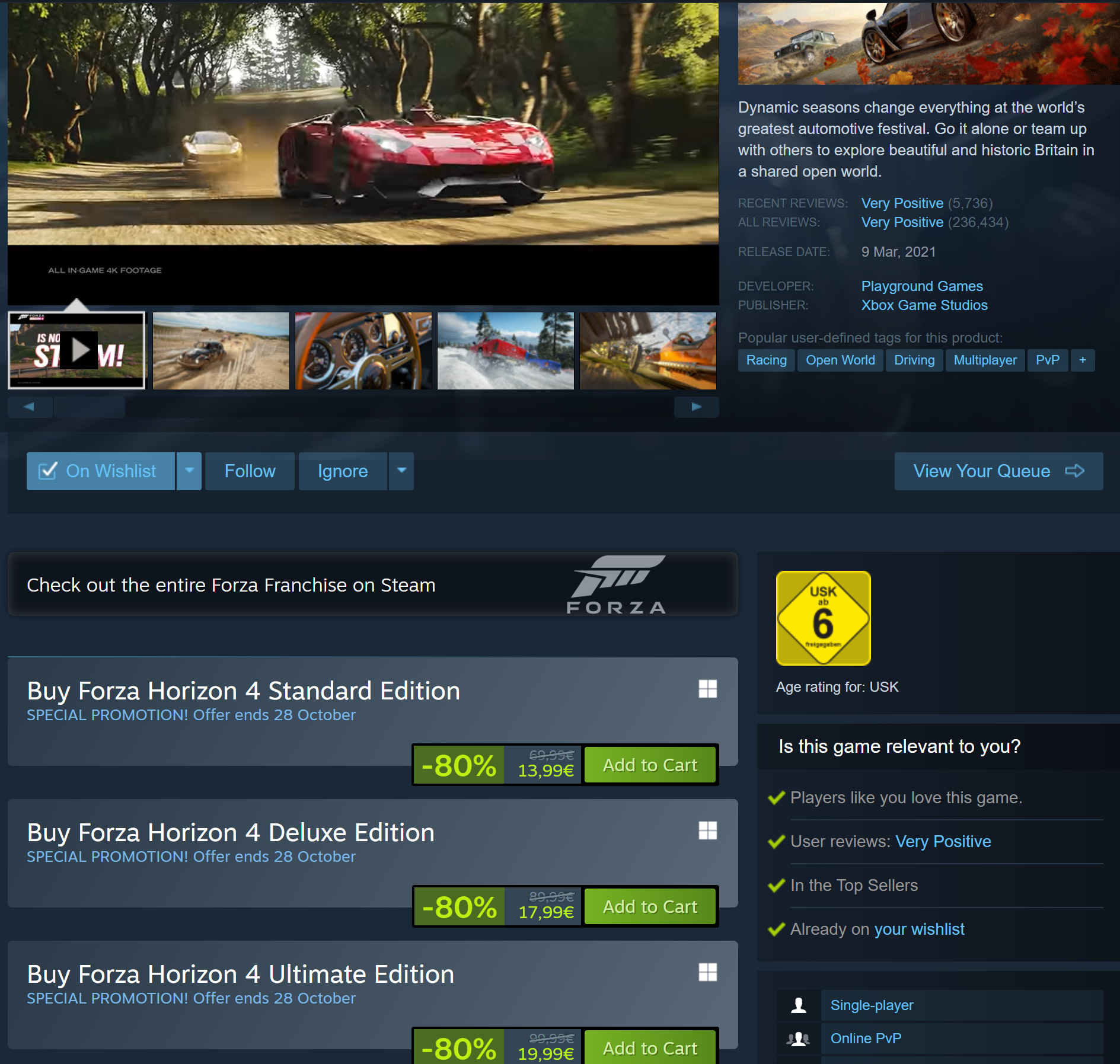Open the your wishlist link

pos(920,929)
